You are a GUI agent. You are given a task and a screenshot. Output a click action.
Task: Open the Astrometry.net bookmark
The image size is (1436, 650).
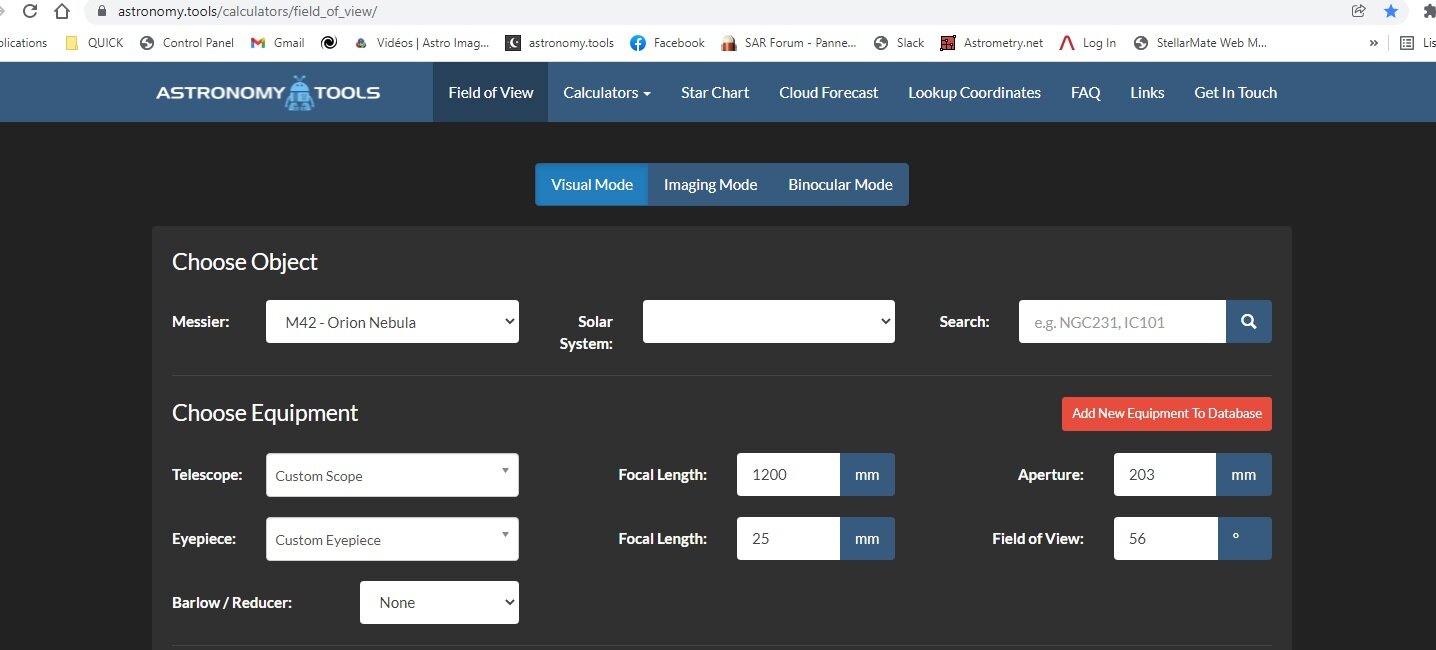pyautogui.click(x=992, y=43)
